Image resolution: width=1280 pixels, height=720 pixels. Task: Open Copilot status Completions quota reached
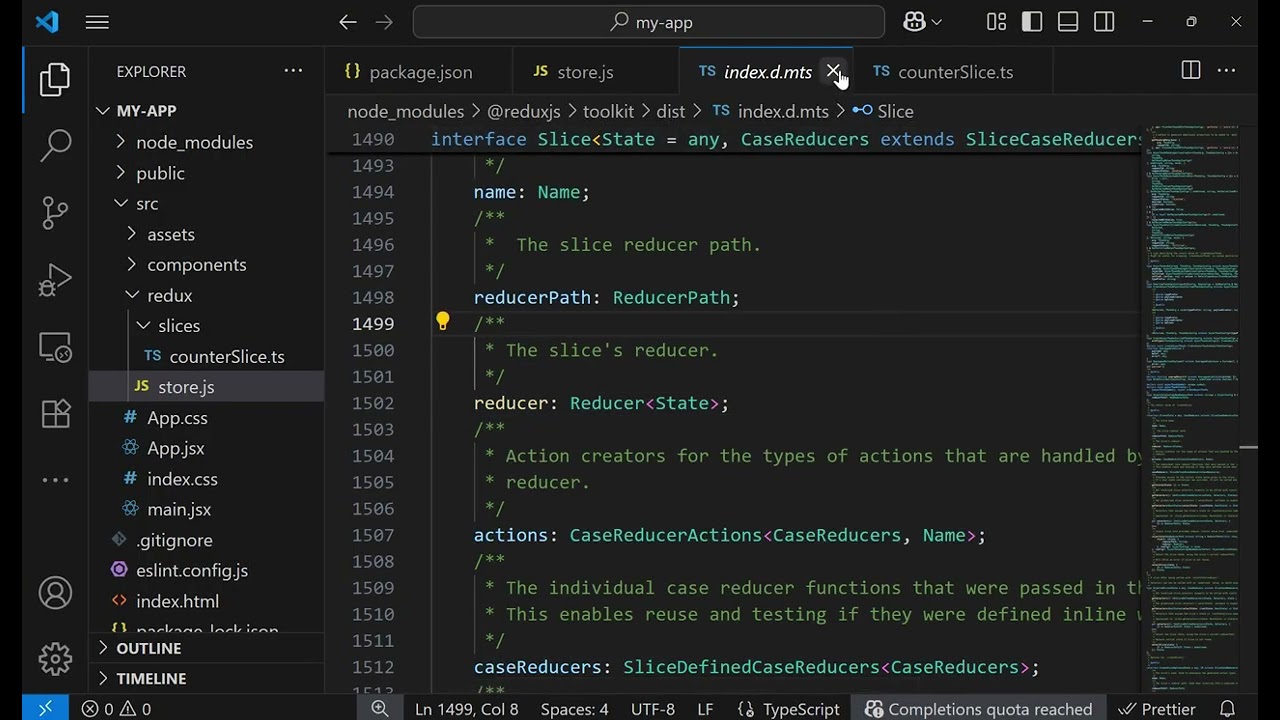979,708
